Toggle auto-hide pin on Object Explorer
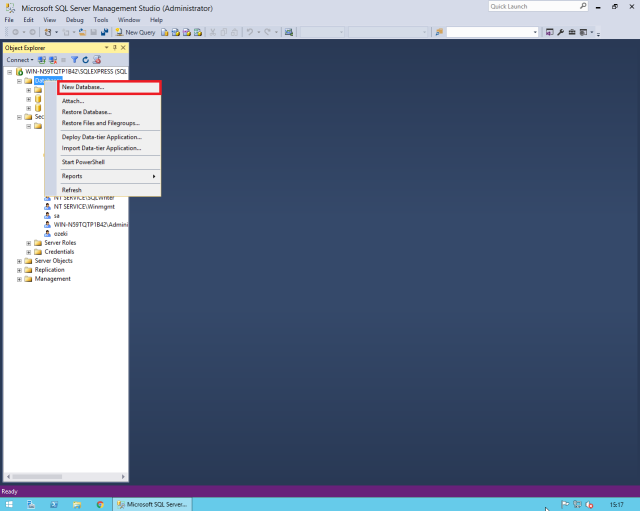The width and height of the screenshot is (640, 511). click(x=115, y=48)
